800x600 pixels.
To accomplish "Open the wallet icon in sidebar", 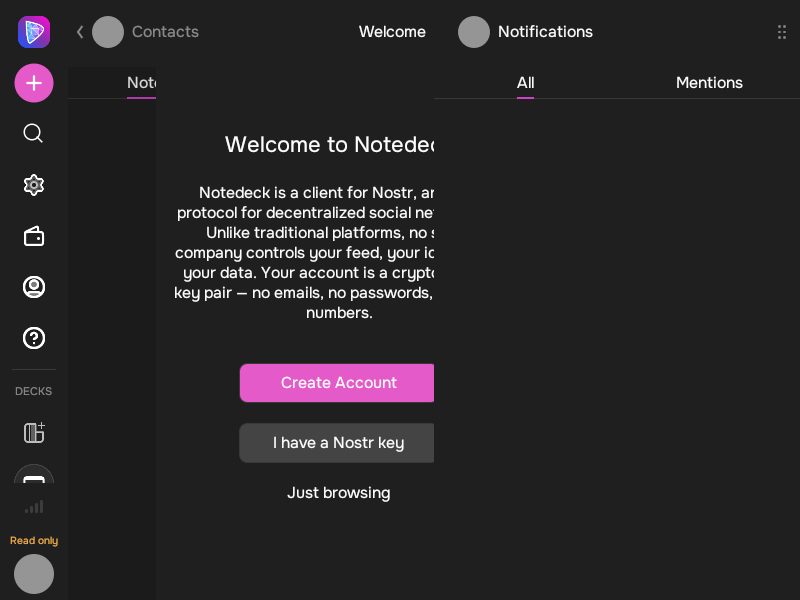I will click(x=34, y=236).
